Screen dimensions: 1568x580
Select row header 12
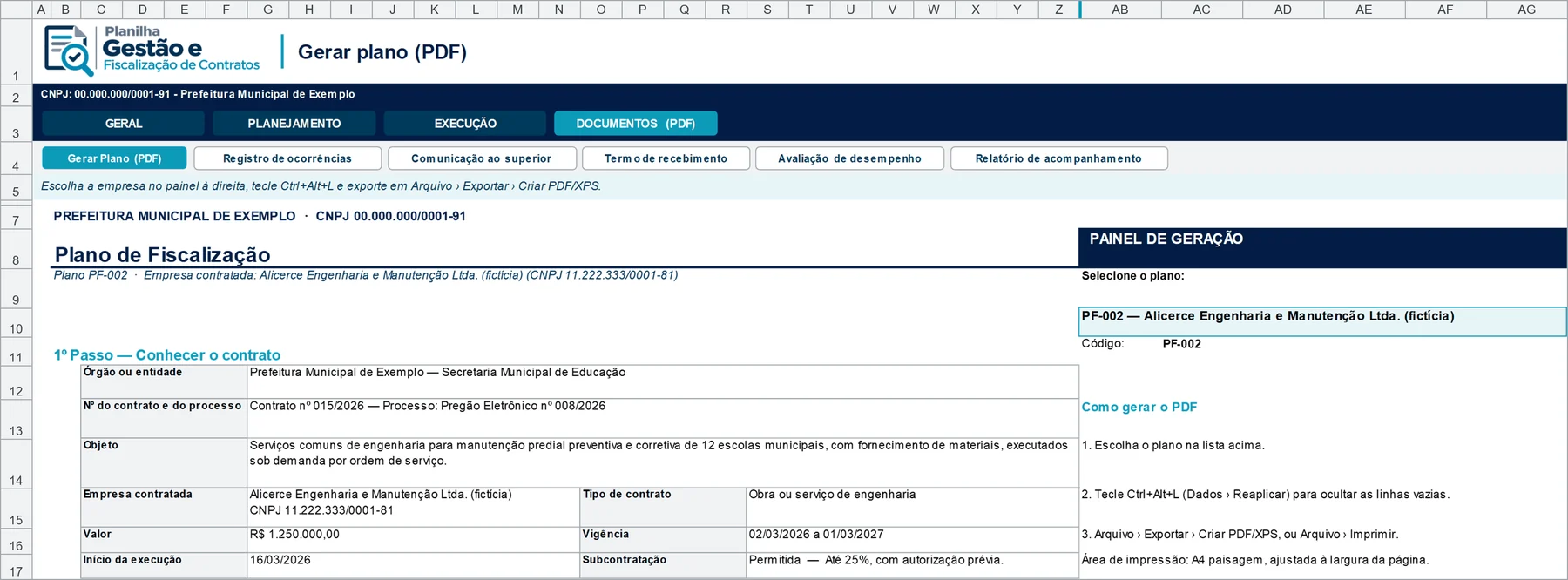coord(16,382)
